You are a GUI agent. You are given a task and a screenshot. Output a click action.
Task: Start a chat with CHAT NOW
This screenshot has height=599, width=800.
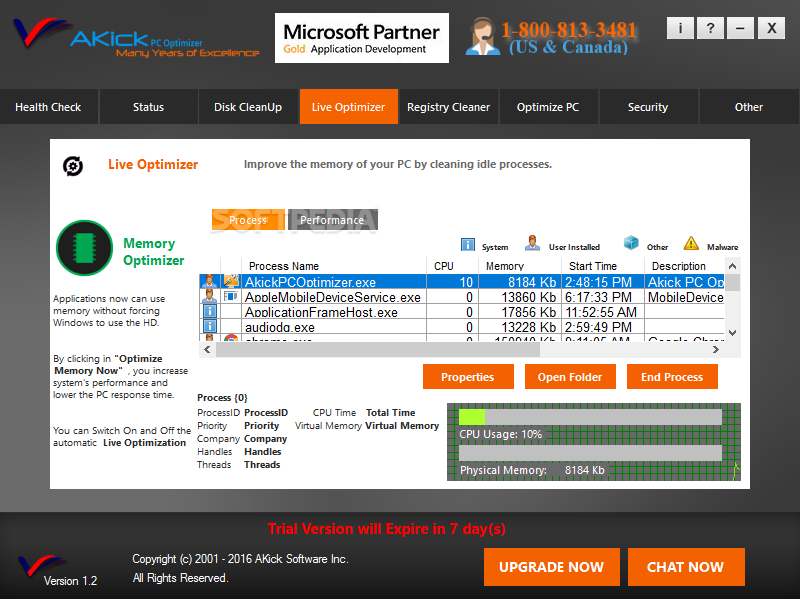coord(686,567)
